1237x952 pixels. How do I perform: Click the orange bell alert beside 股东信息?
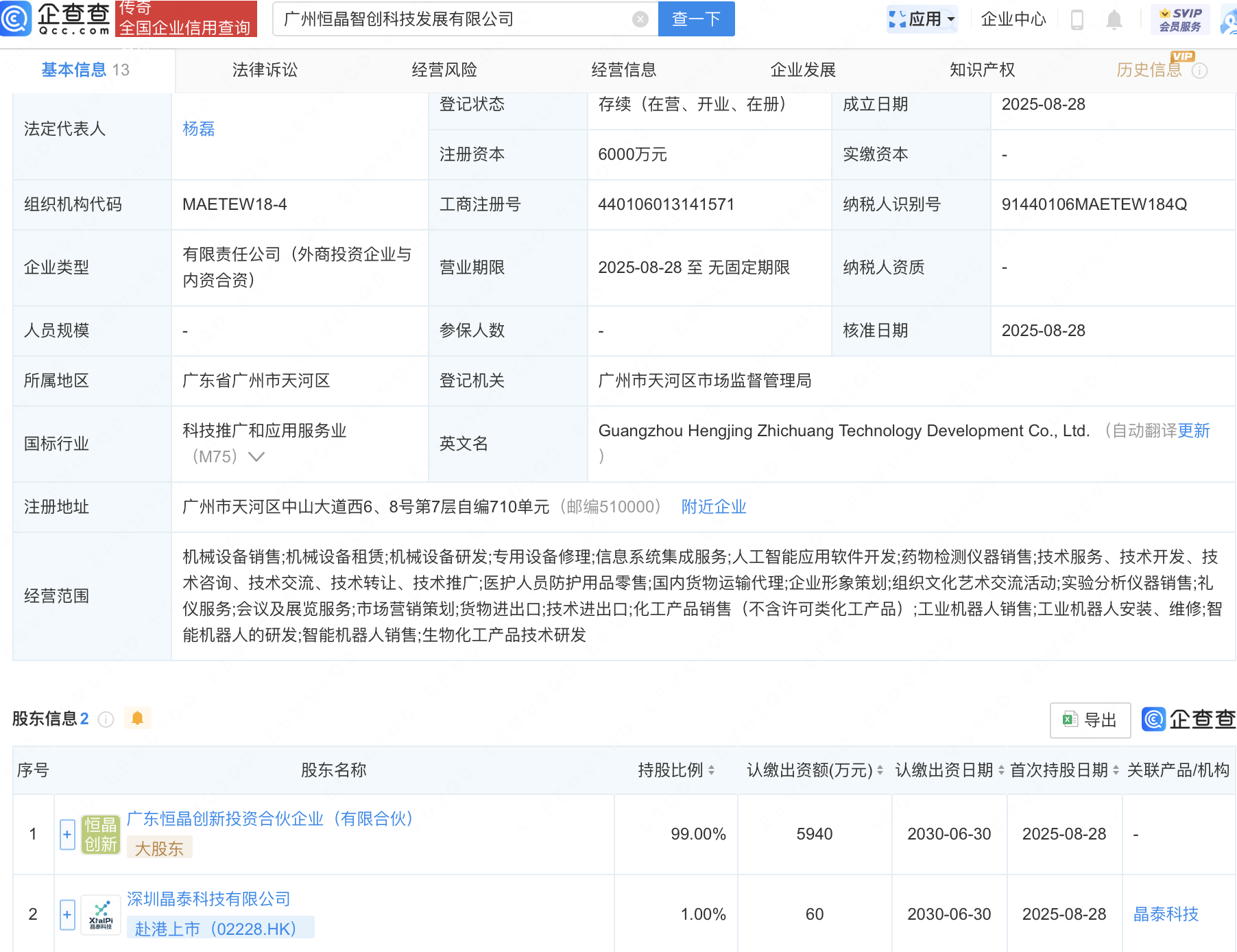click(x=137, y=718)
